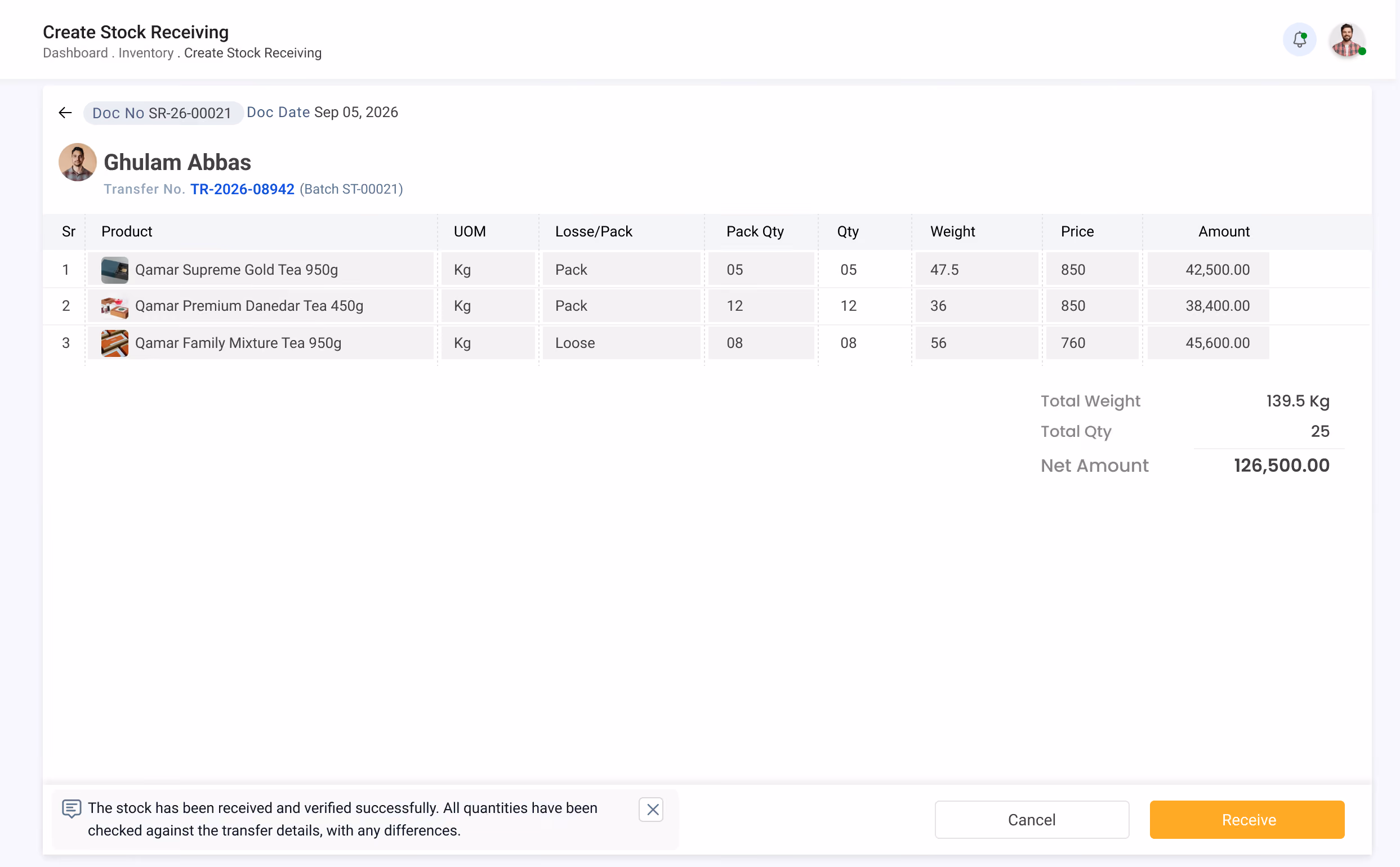The width and height of the screenshot is (1400, 867).
Task: Open Loose field for Family Mixture row
Action: point(622,343)
